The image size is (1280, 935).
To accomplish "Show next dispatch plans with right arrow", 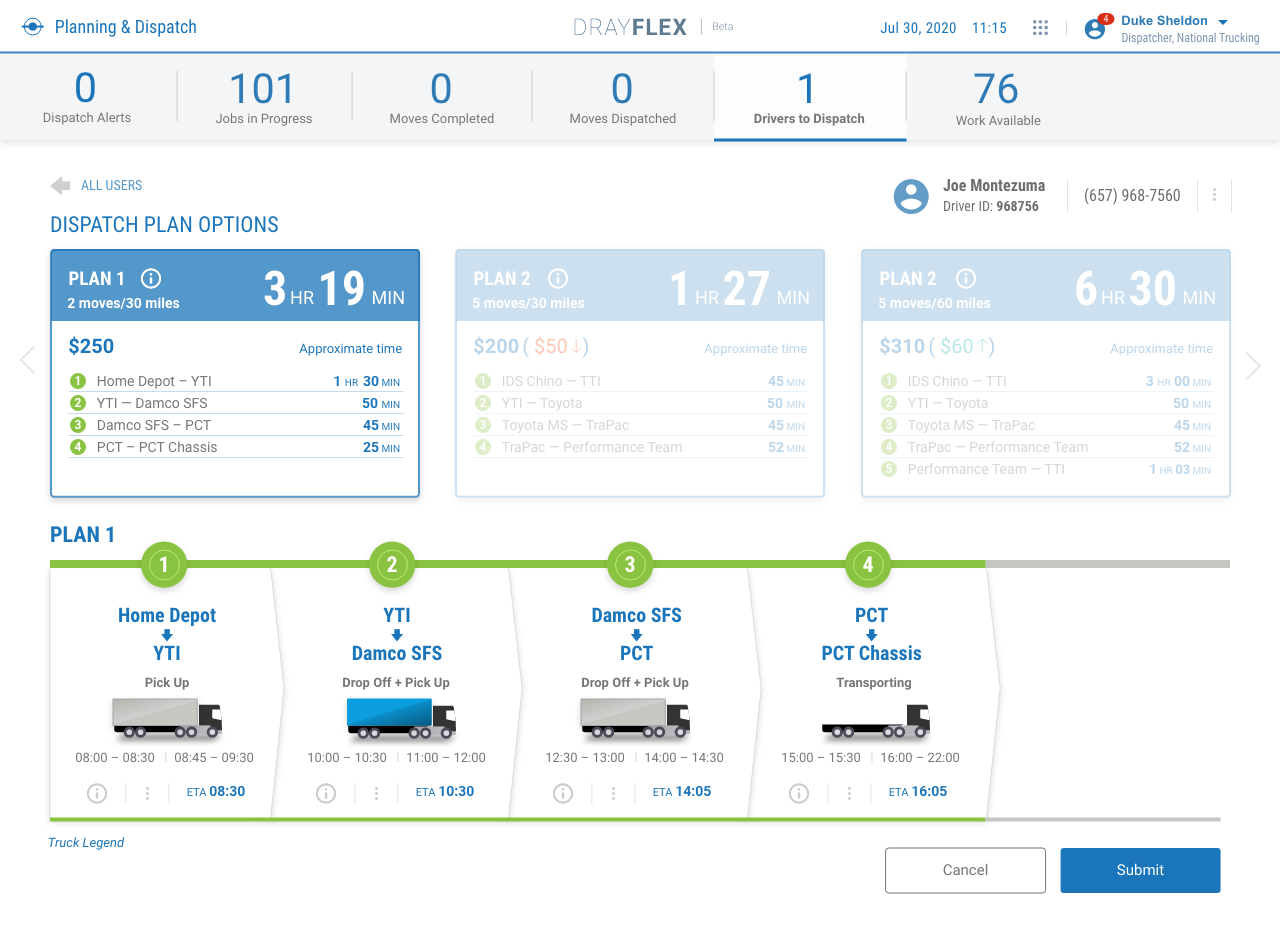I will pos(1253,366).
